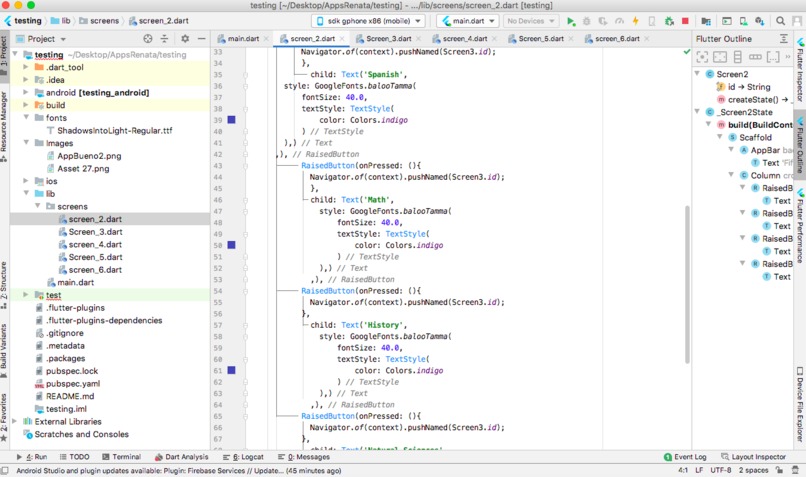Viewport: 806px width, 477px height.
Task: Click the indigo color swatch on line 50
Action: tap(231, 245)
